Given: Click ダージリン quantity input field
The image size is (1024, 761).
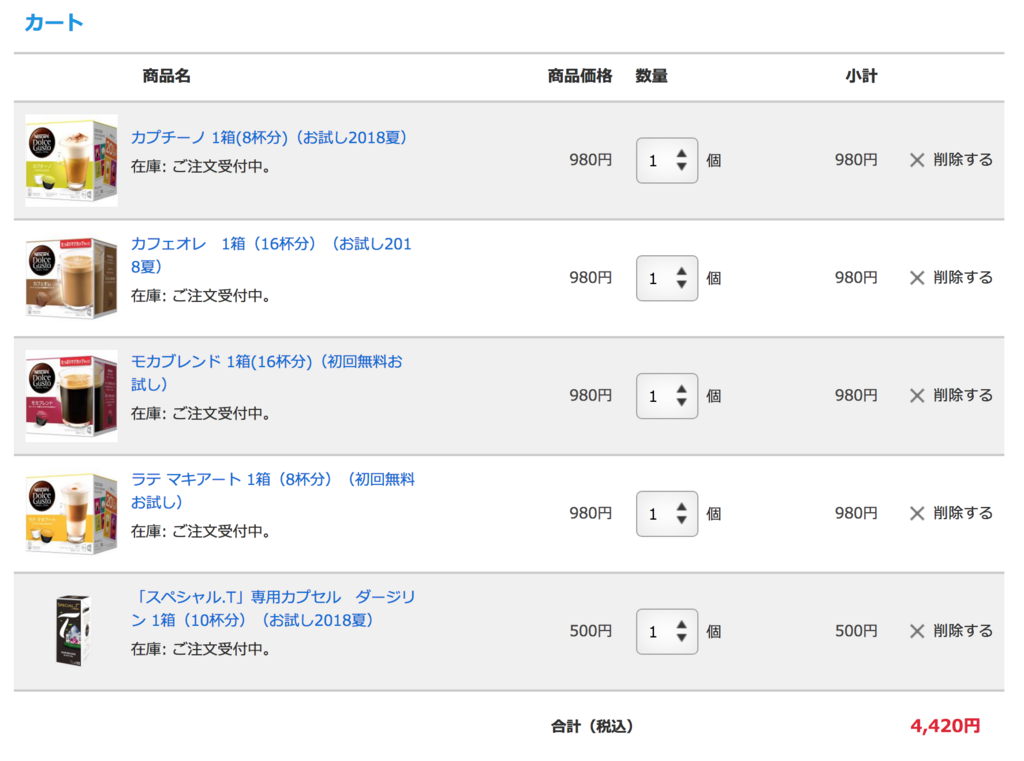Looking at the screenshot, I should click(667, 632).
